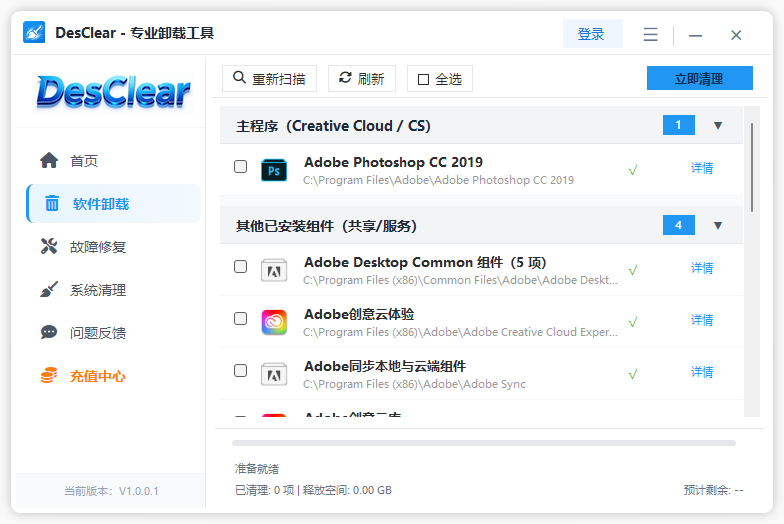Image resolution: width=784 pixels, height=524 pixels.
Task: Open 详情 for Adobe创意云体验
Action: pyautogui.click(x=702, y=320)
